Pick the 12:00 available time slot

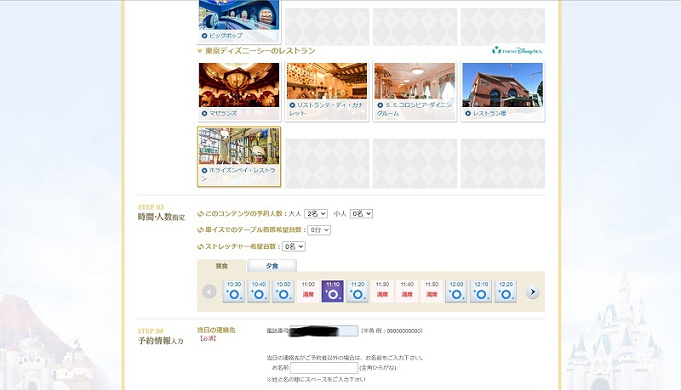[456, 291]
